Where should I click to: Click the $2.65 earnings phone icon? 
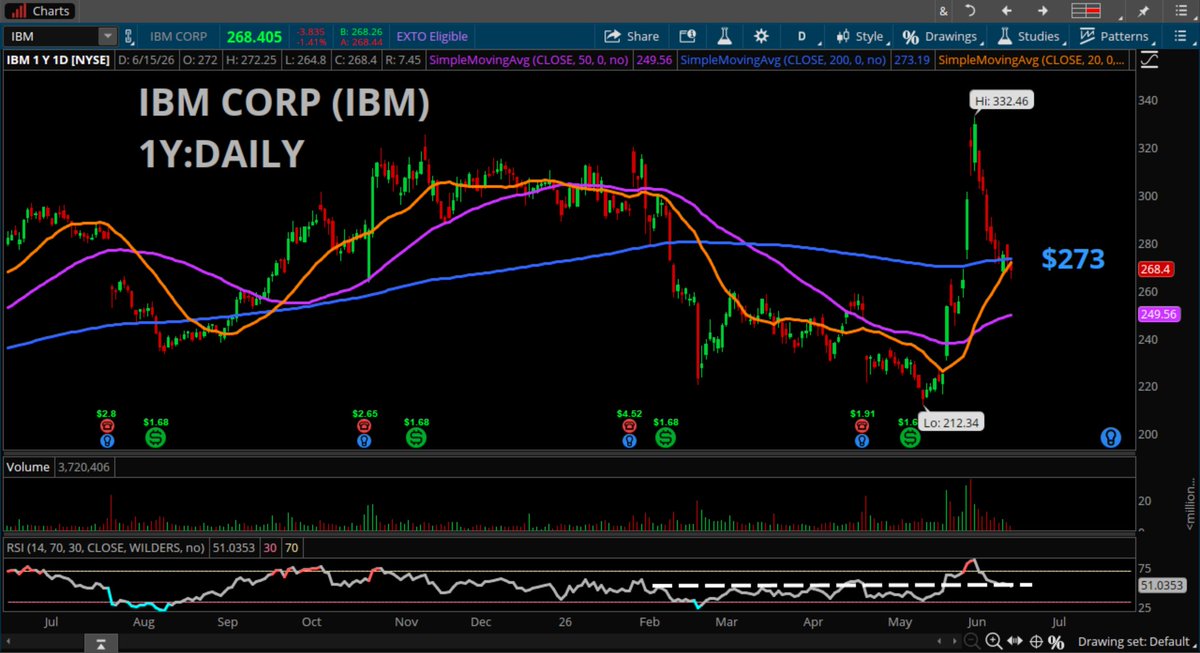pos(362,425)
